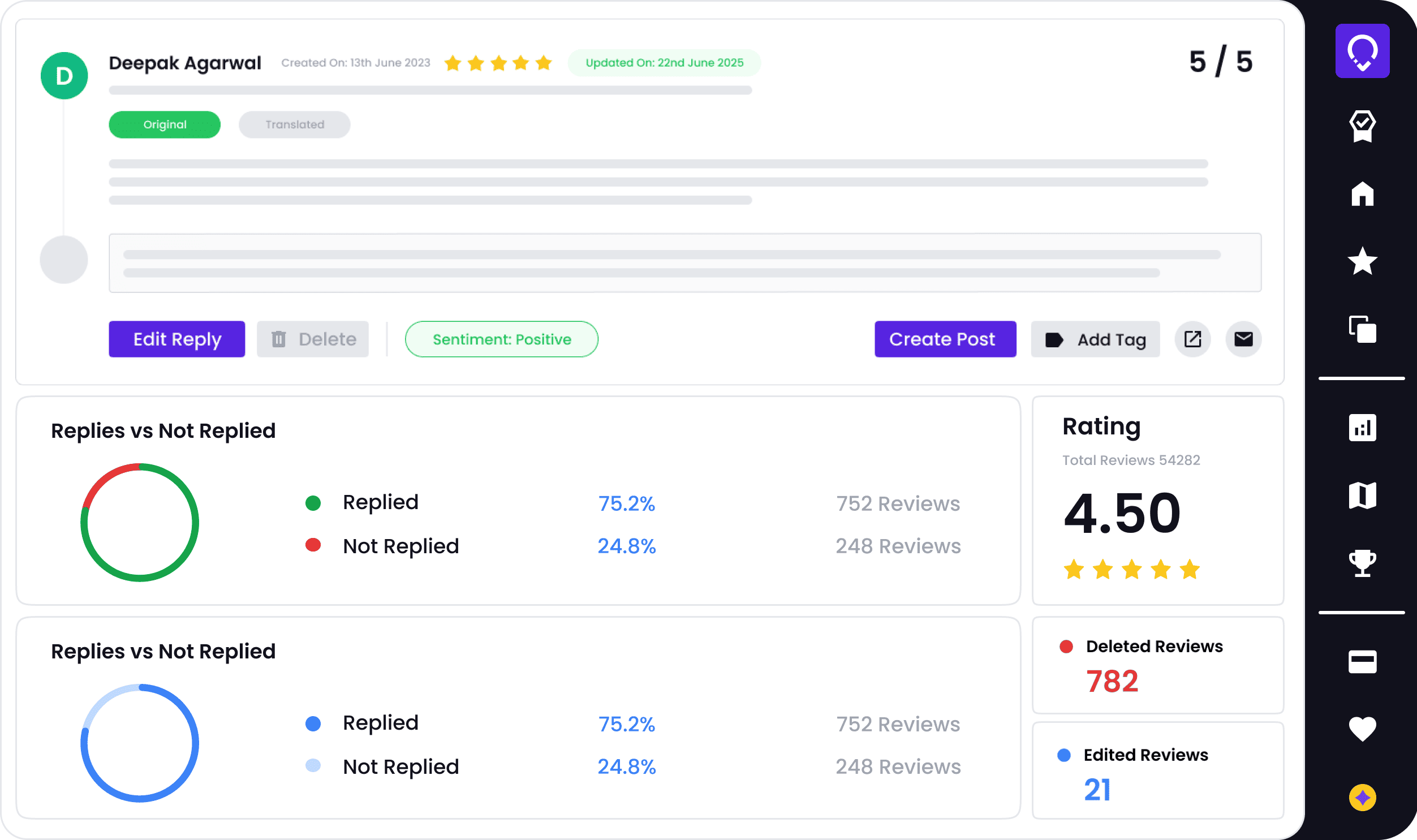Viewport: 1417px width, 840px height.
Task: Click inside the reply text box
Action: (684, 263)
